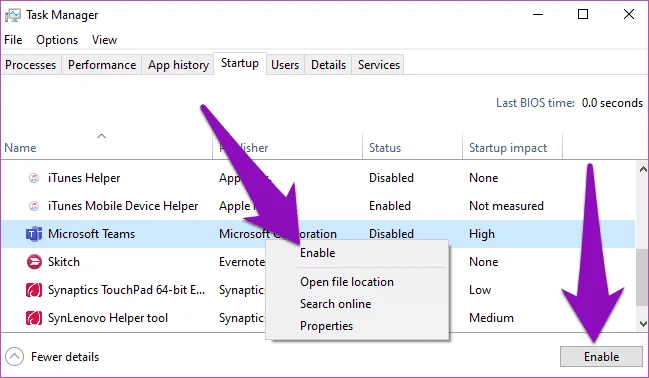Select the iTunes Mobile Device Helper name
The image size is (649, 378).
[x=123, y=206]
